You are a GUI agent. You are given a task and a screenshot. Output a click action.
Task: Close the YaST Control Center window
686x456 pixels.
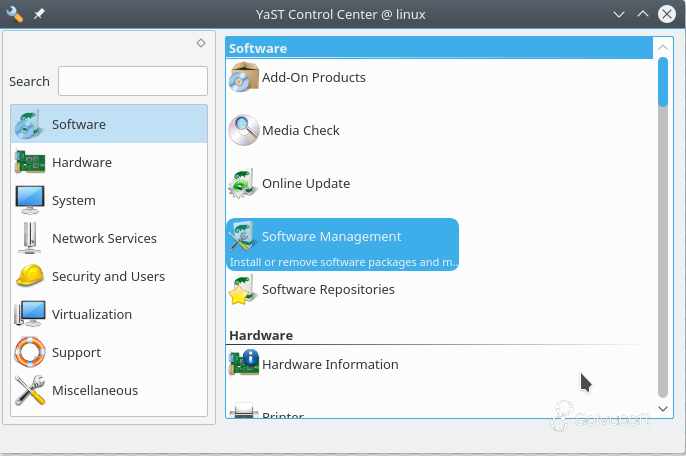point(667,14)
